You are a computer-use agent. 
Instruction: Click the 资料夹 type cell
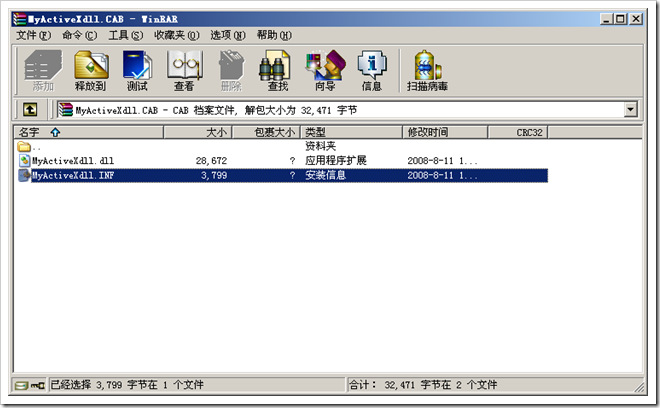click(x=320, y=146)
